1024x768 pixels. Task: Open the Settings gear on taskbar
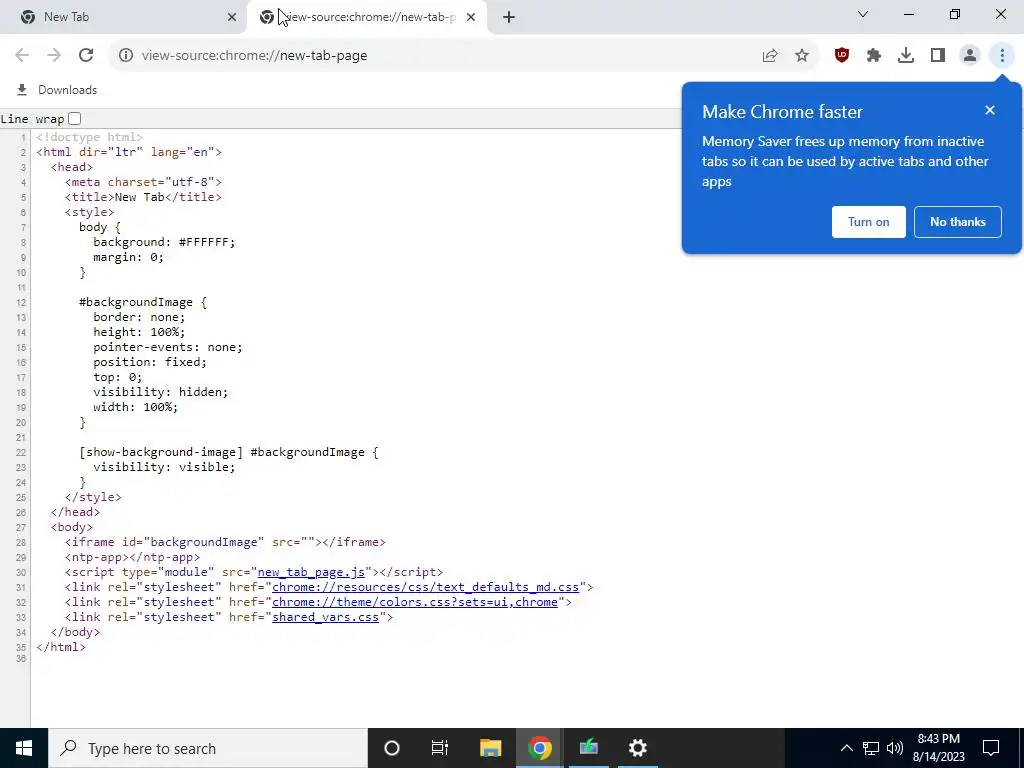(x=637, y=748)
